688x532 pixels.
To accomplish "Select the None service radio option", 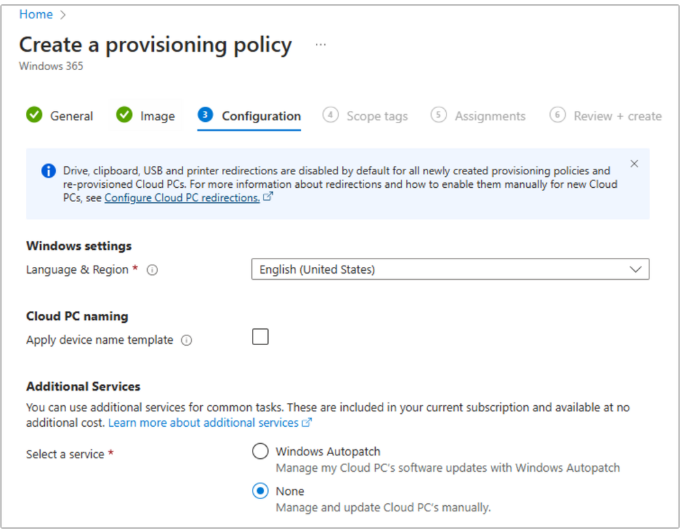I will pos(260,491).
